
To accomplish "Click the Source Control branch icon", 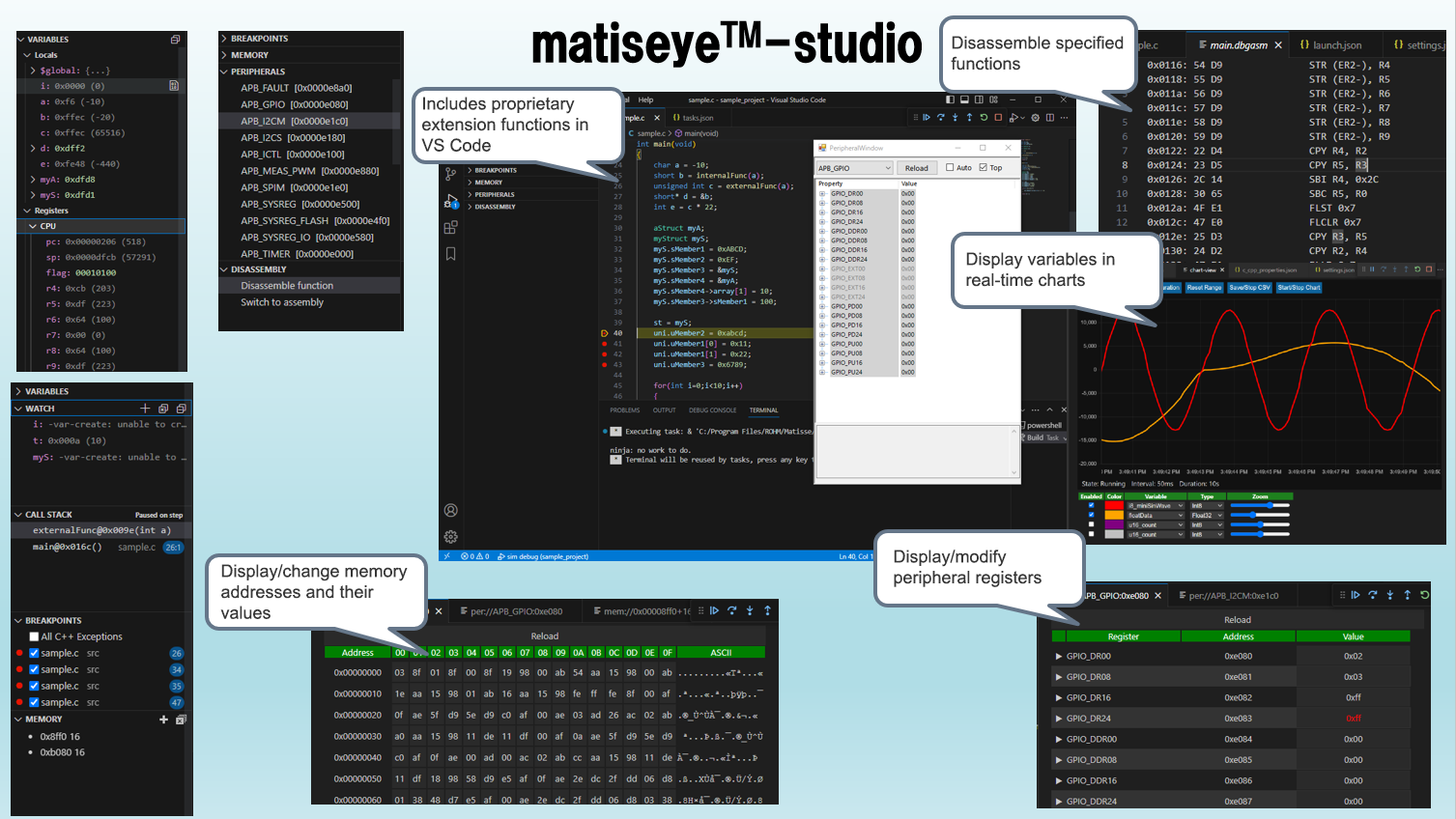I will (450, 175).
